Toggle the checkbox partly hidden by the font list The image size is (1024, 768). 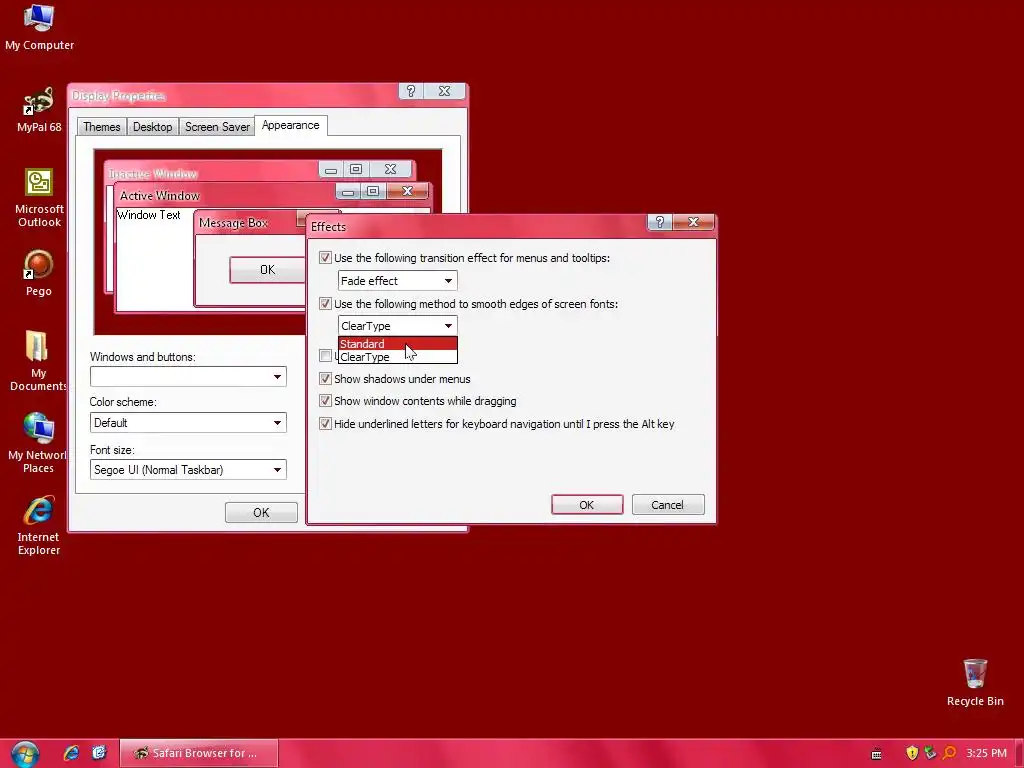pyautogui.click(x=325, y=356)
